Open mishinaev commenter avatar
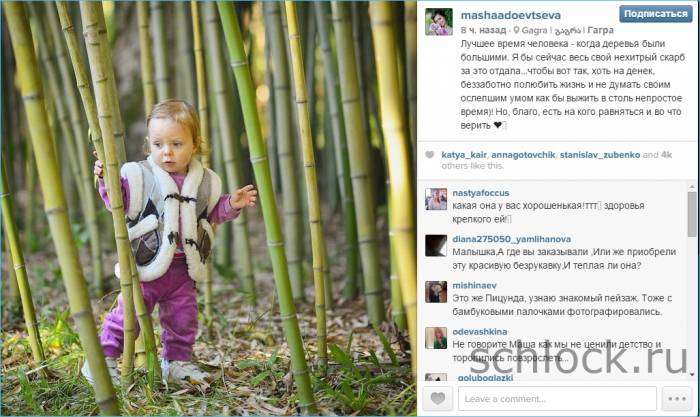 (436, 292)
